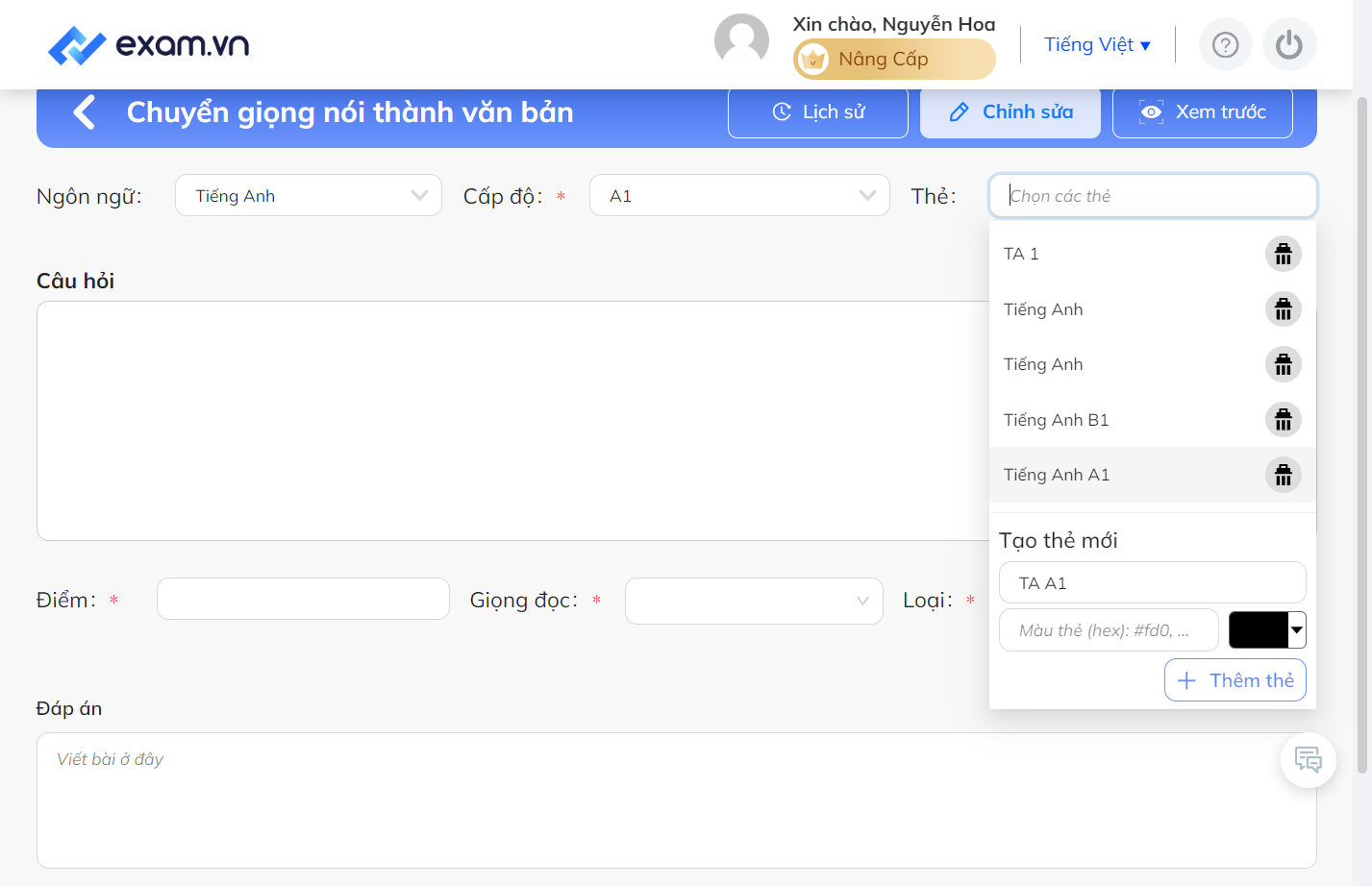The width and height of the screenshot is (1372, 886).
Task: Switch to the Xem trước preview tab
Action: [1203, 112]
